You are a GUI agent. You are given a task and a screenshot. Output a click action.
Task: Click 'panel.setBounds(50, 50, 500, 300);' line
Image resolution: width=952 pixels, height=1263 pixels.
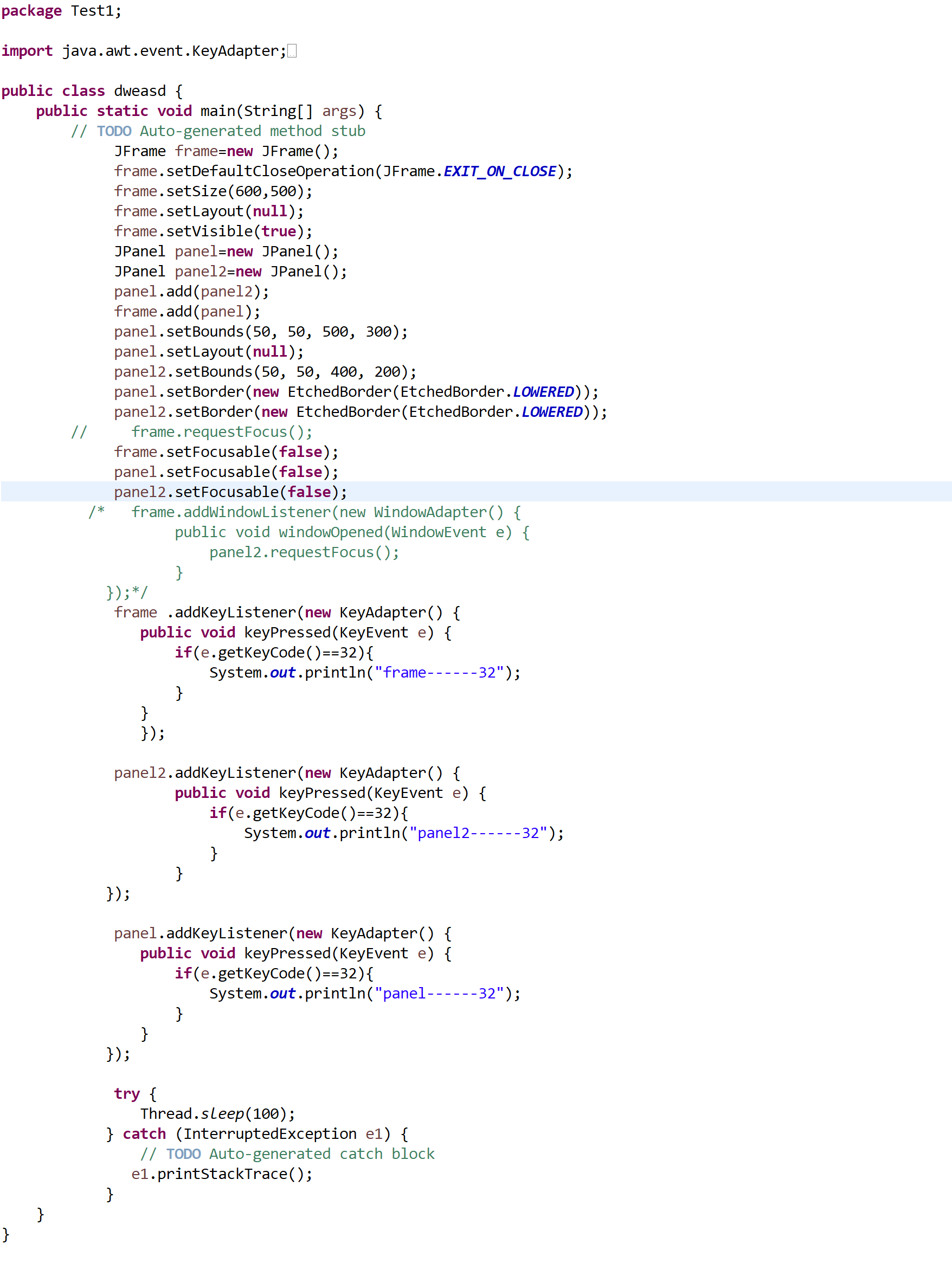(261, 332)
